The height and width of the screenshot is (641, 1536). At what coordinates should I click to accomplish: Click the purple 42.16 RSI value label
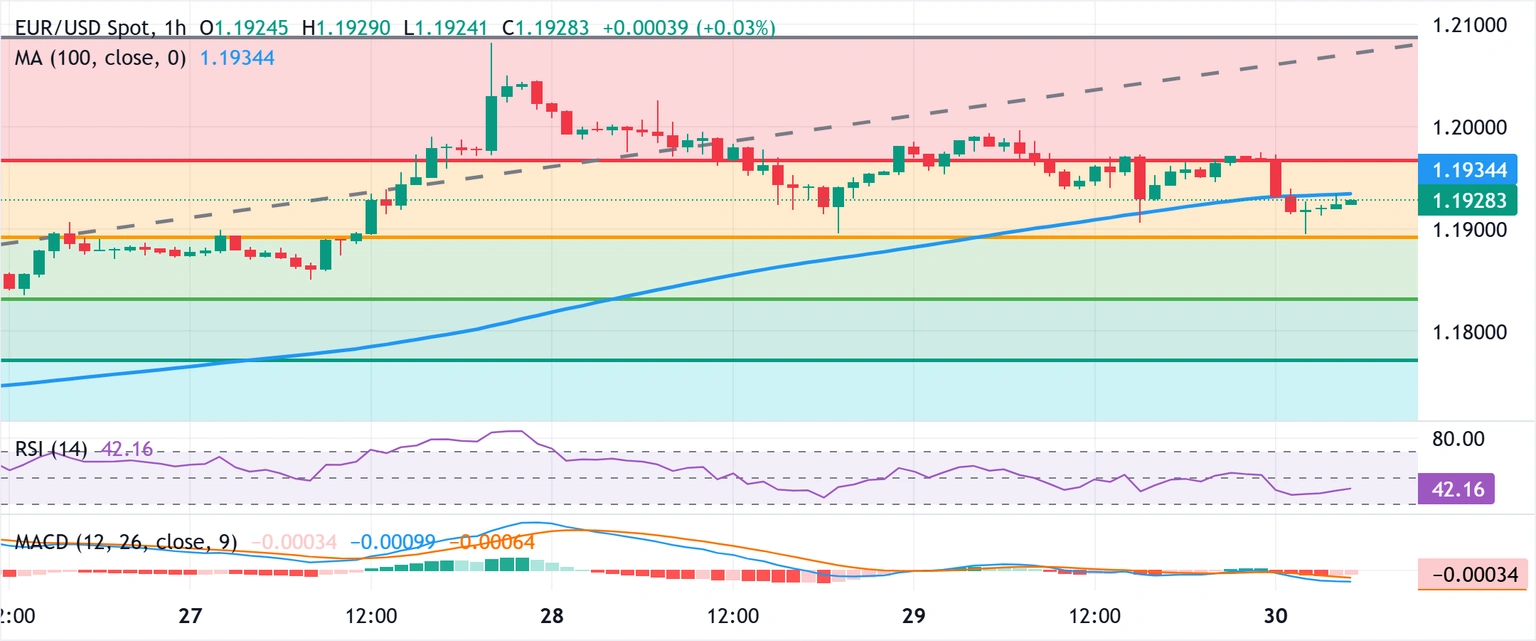click(1457, 490)
